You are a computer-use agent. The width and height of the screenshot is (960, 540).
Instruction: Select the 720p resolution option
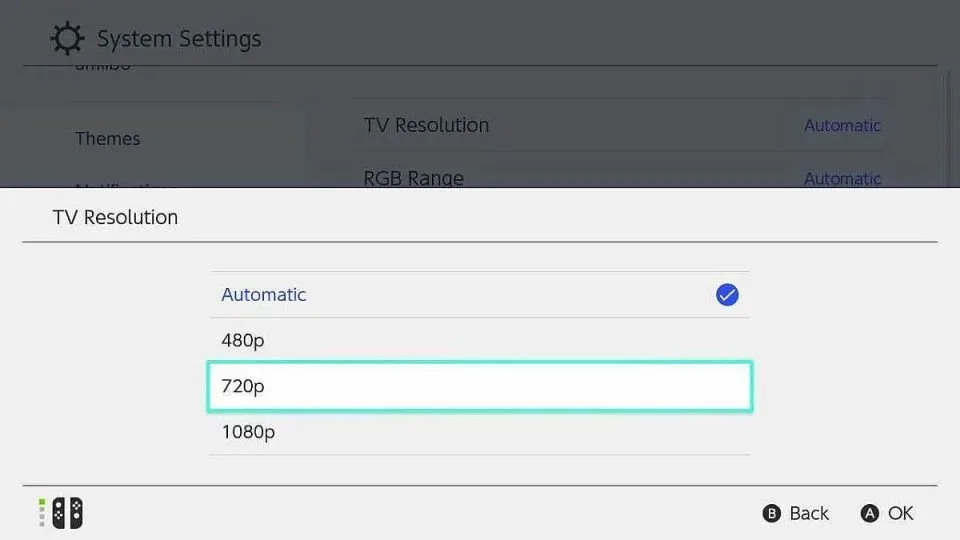click(x=480, y=386)
